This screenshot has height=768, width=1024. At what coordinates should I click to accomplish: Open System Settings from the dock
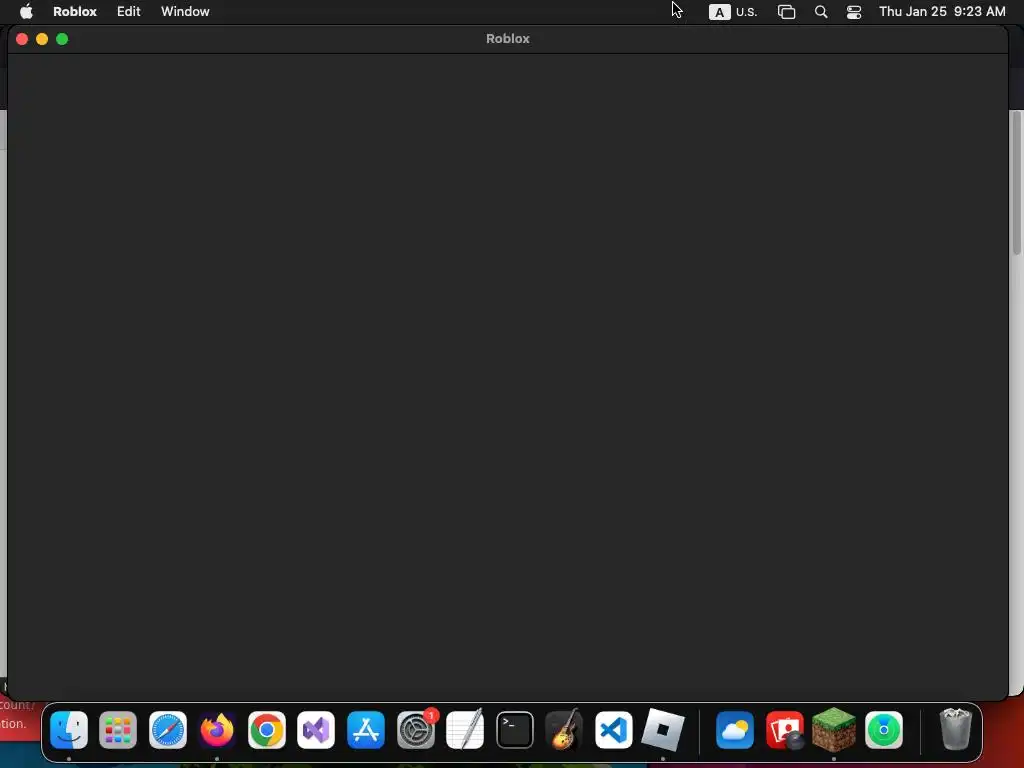[x=416, y=729]
